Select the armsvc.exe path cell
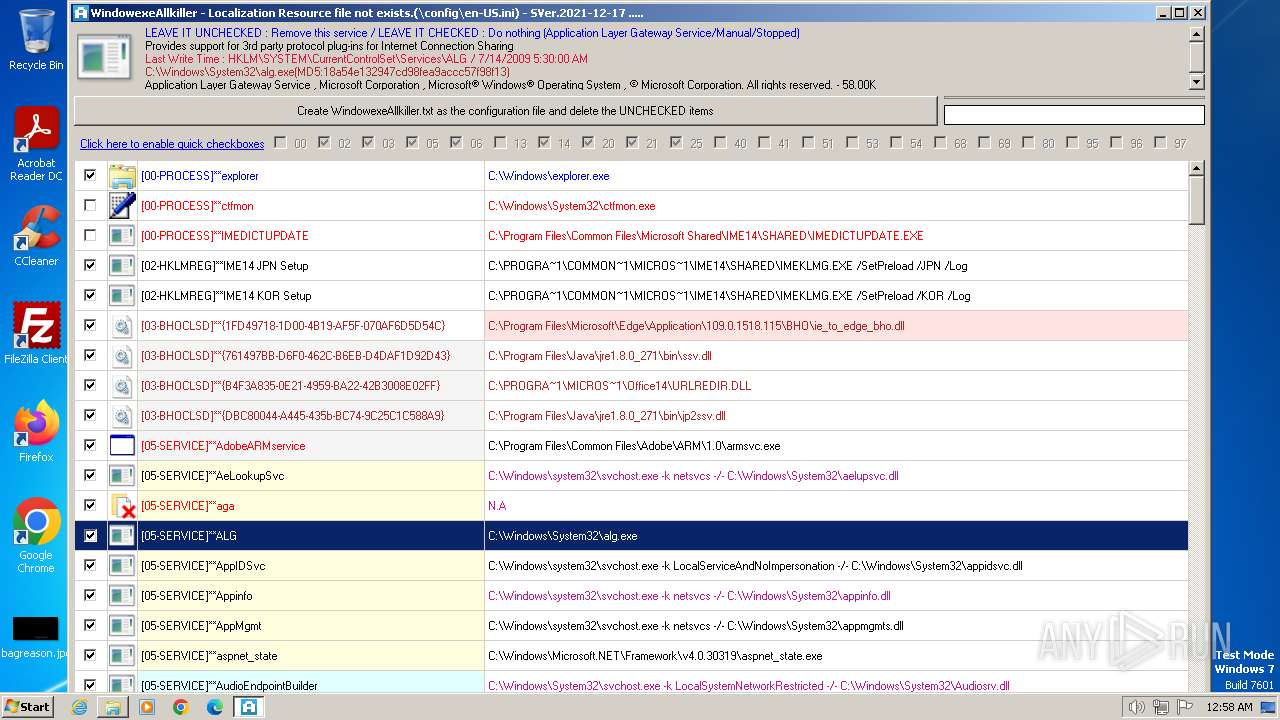 (x=836, y=446)
